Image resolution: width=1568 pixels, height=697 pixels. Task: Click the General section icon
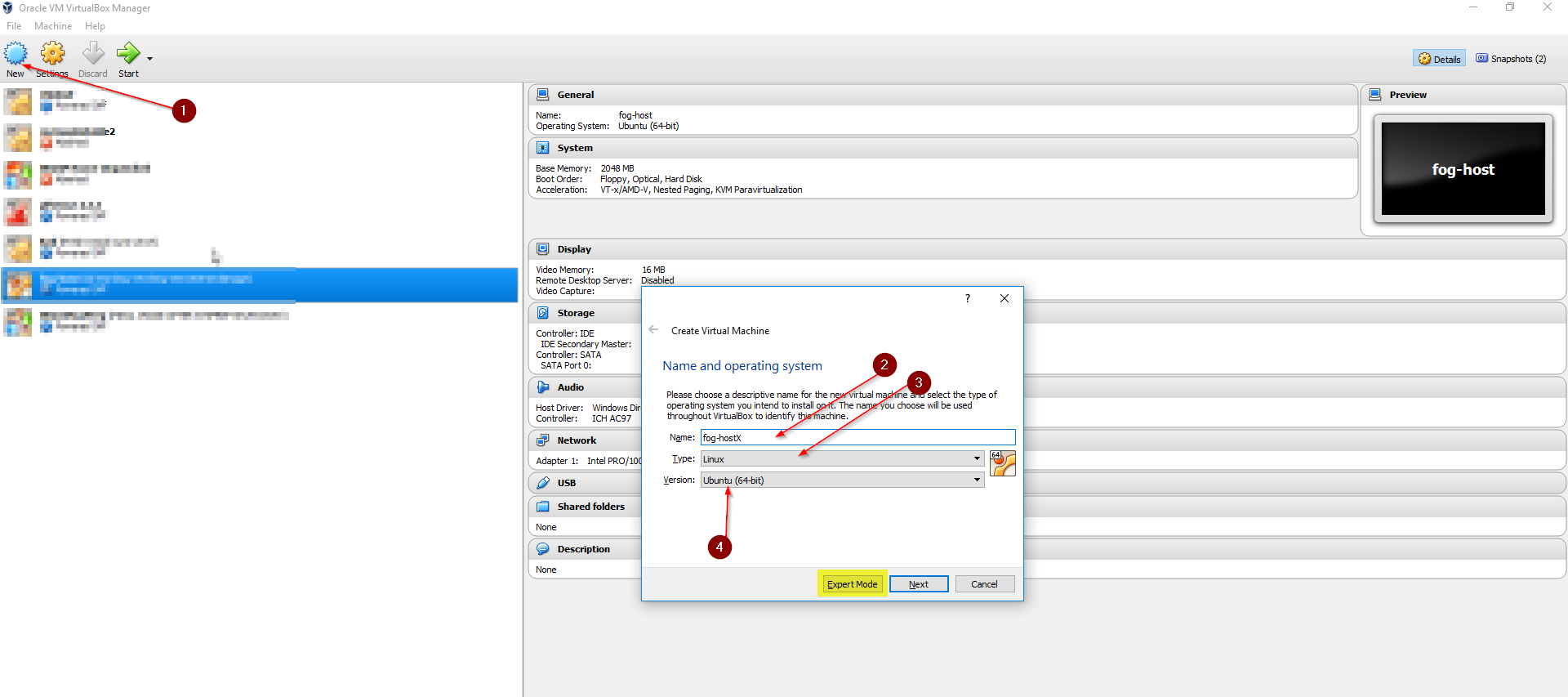543,95
